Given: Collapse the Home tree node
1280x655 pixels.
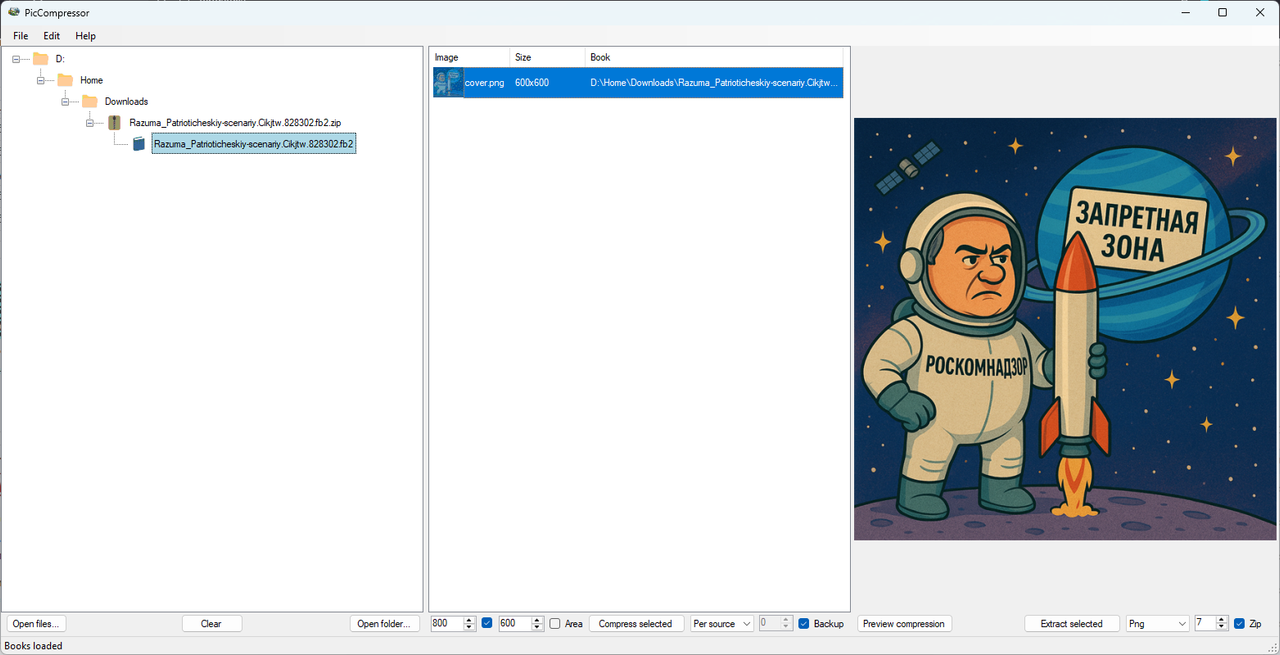Looking at the screenshot, I should 41,80.
